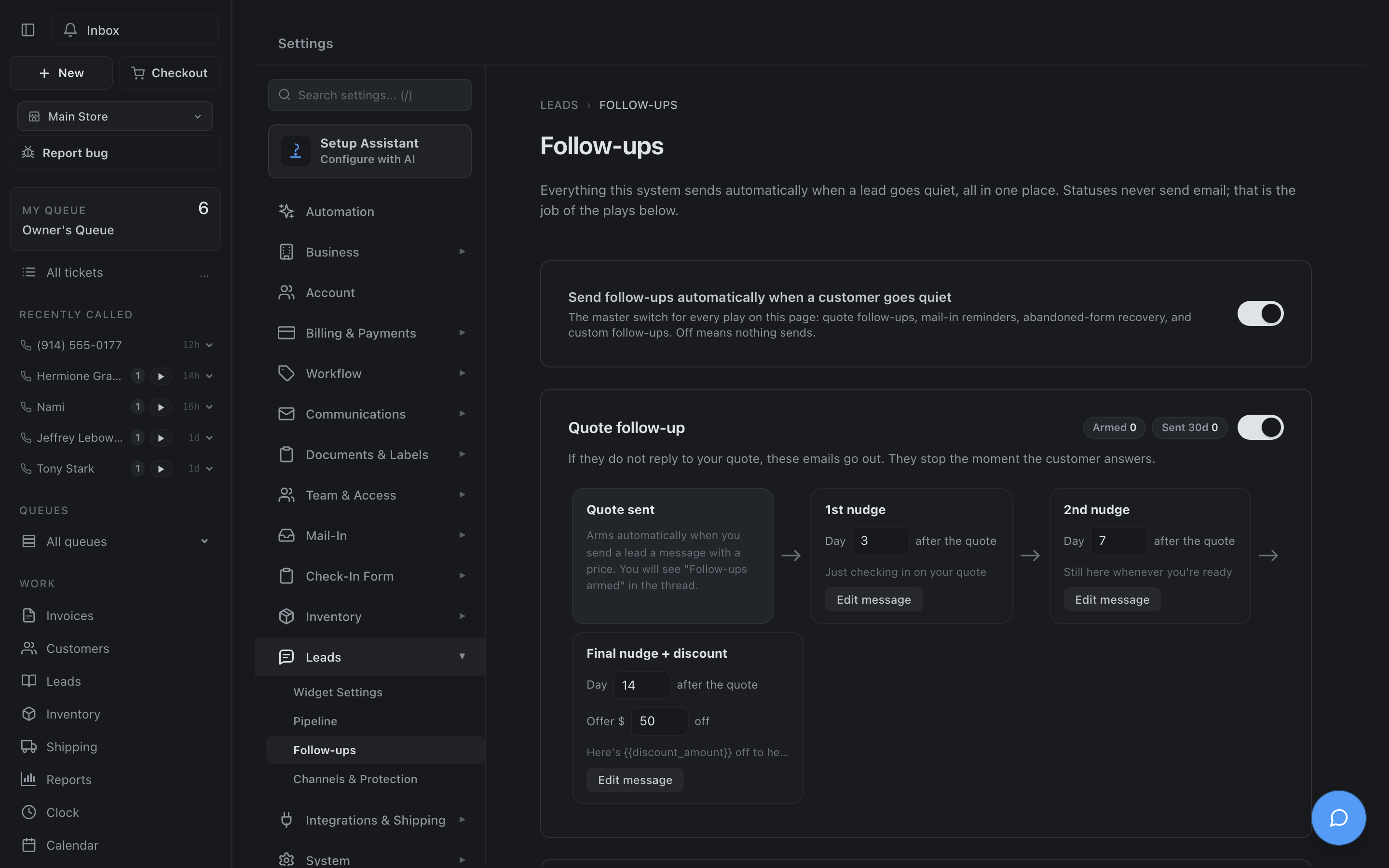Screen dimensions: 1389x868
Task: Click the Integrations plug icon
Action: point(286,820)
